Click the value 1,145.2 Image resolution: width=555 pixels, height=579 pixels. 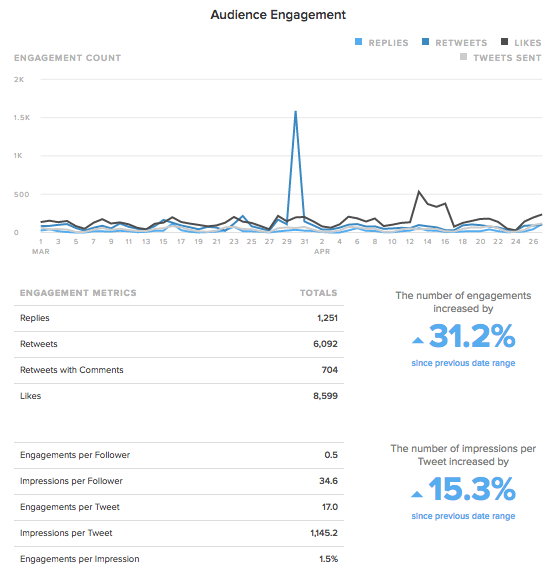[x=324, y=533]
